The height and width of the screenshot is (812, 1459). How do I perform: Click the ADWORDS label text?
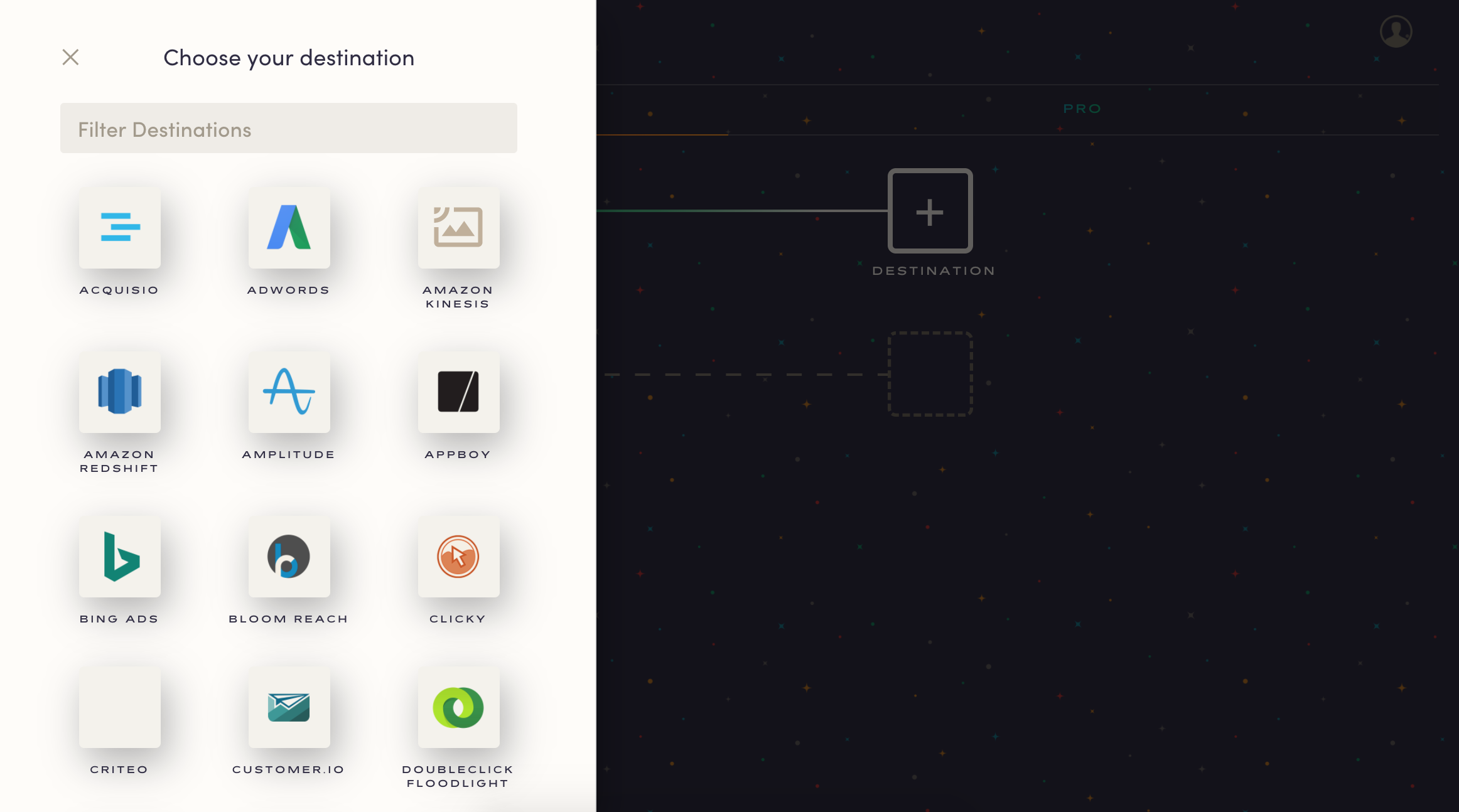pos(289,291)
